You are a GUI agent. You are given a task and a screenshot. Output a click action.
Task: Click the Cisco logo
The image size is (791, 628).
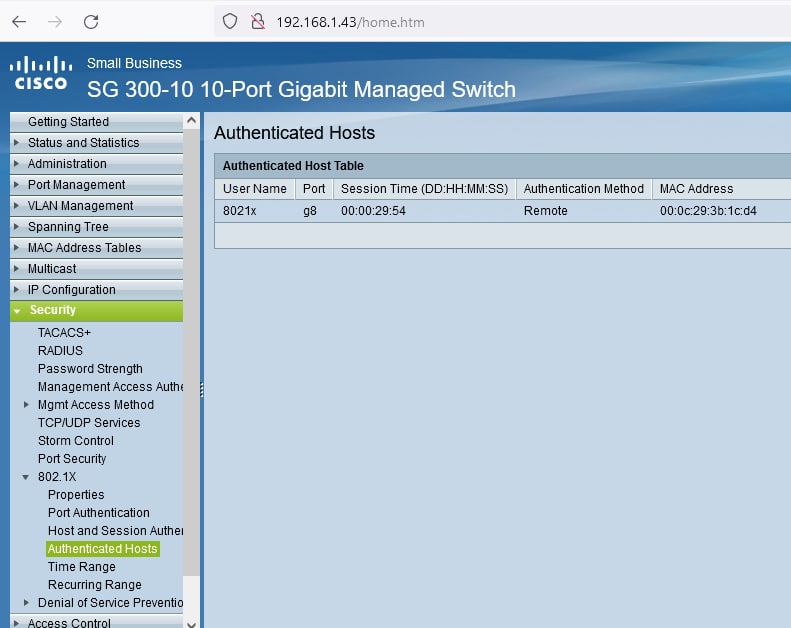click(40, 74)
